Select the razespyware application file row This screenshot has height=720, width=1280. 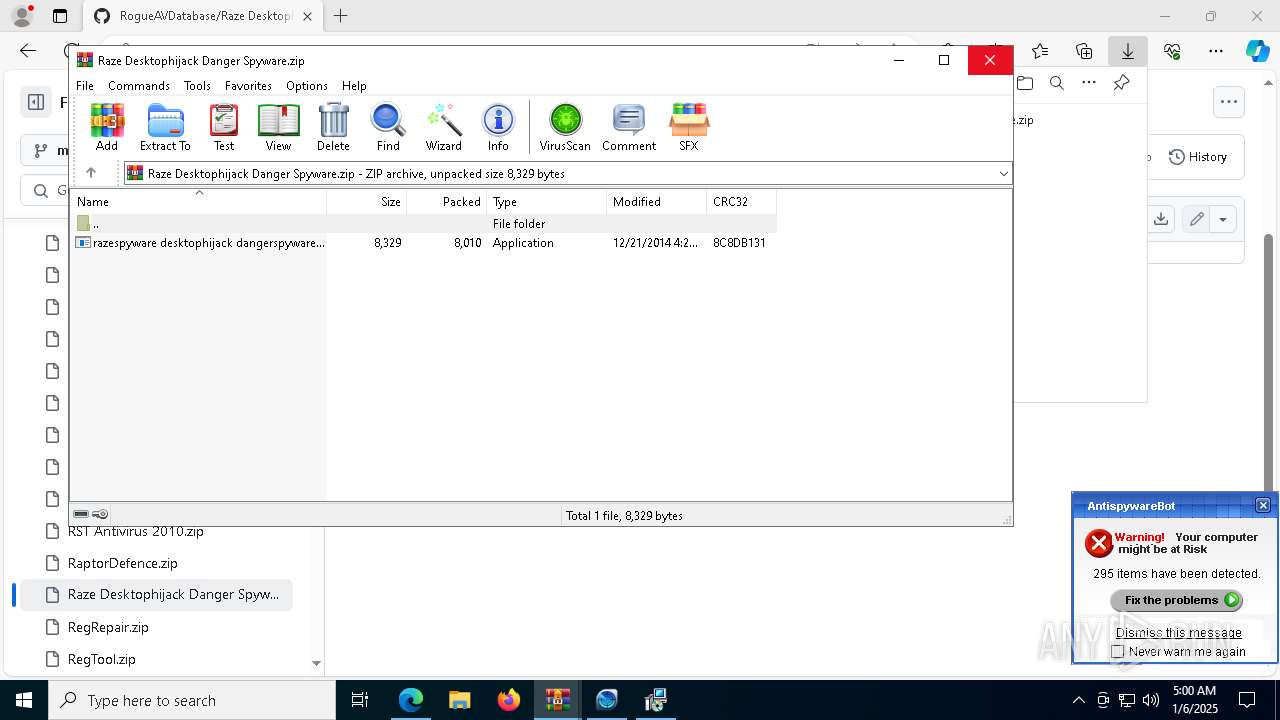pyautogui.click(x=423, y=243)
